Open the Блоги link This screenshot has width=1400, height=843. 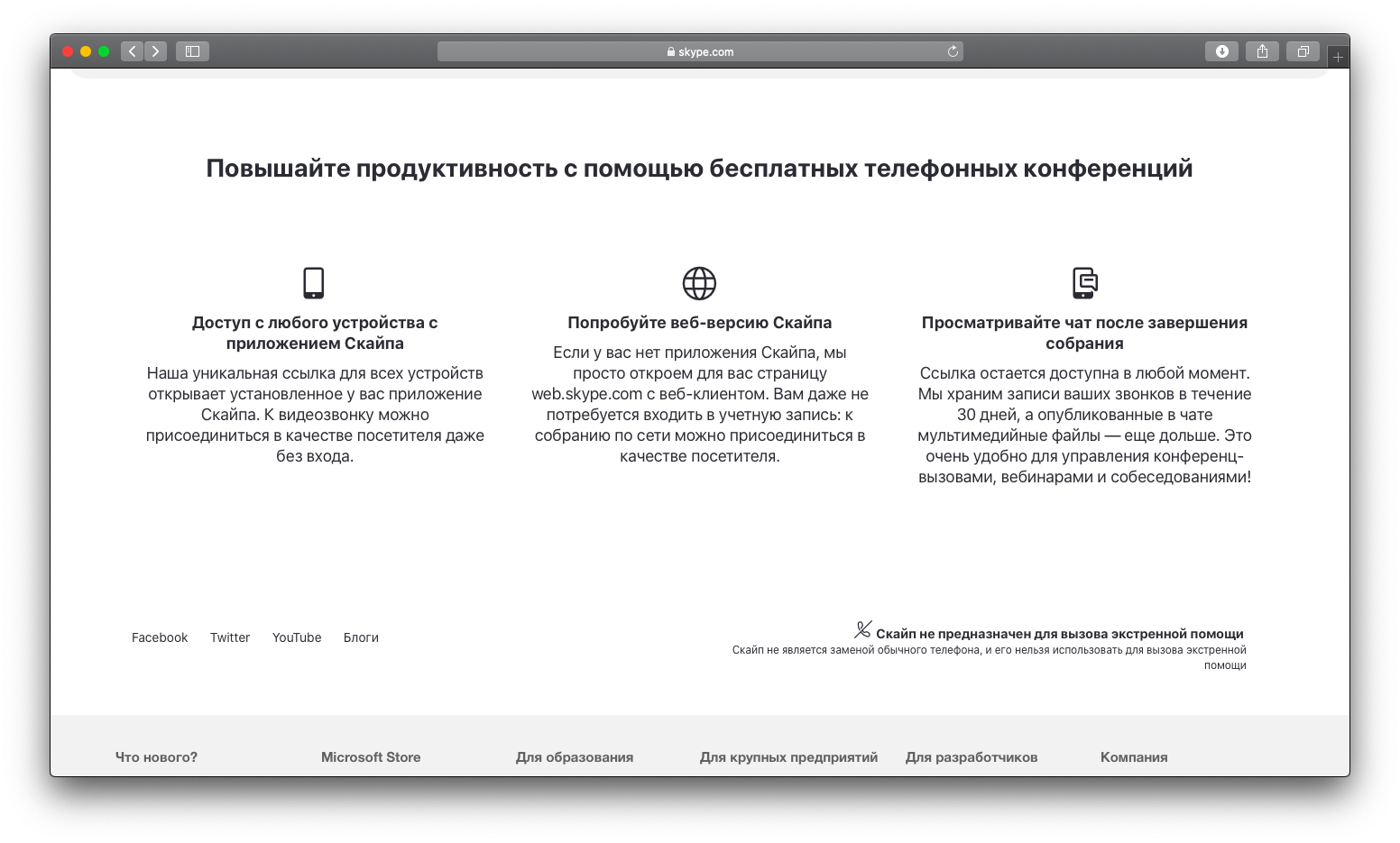361,637
